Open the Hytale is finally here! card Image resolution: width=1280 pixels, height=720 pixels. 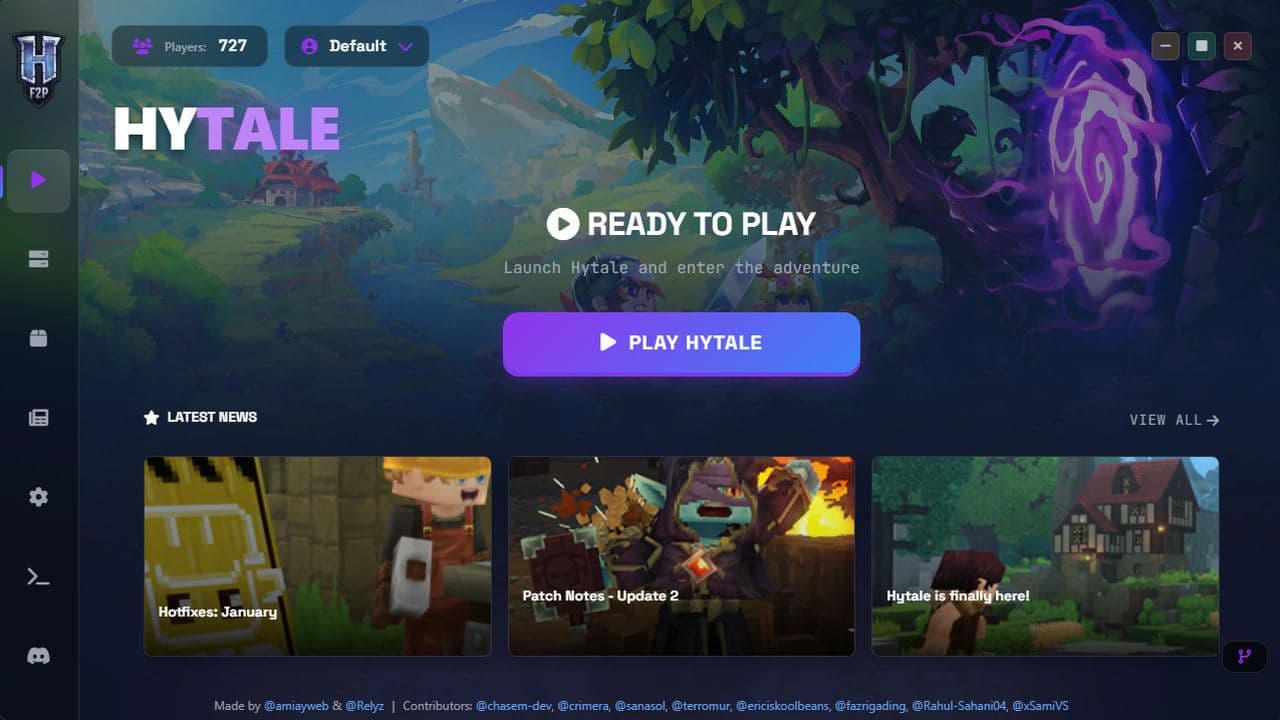[1045, 556]
